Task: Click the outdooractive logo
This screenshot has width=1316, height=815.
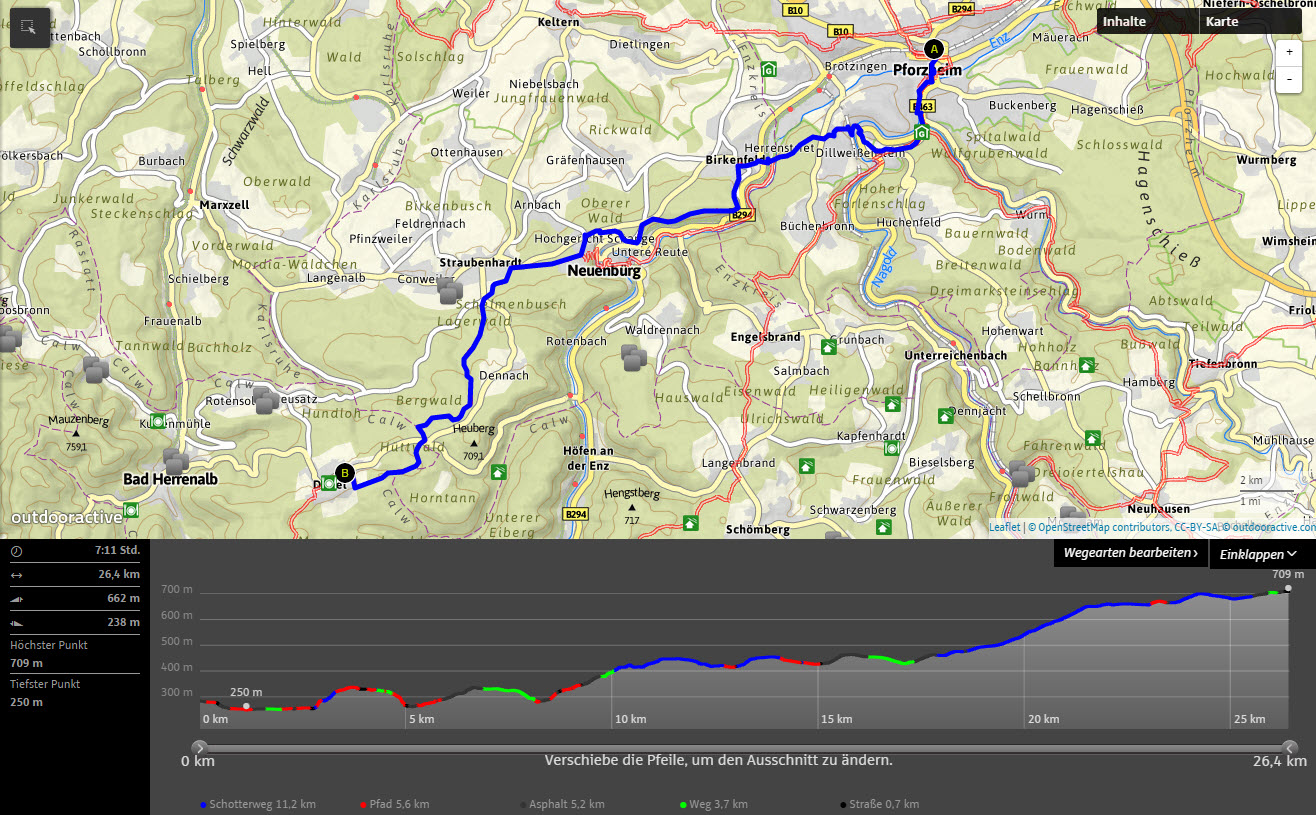Action: [x=67, y=517]
